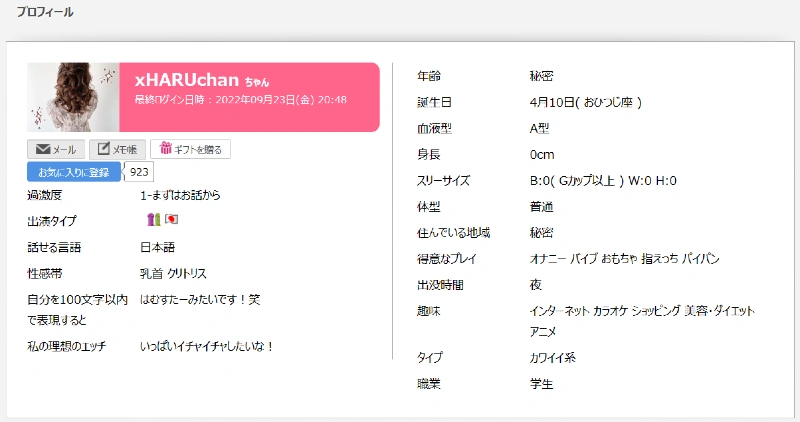Click the last login date text

[x=241, y=100]
